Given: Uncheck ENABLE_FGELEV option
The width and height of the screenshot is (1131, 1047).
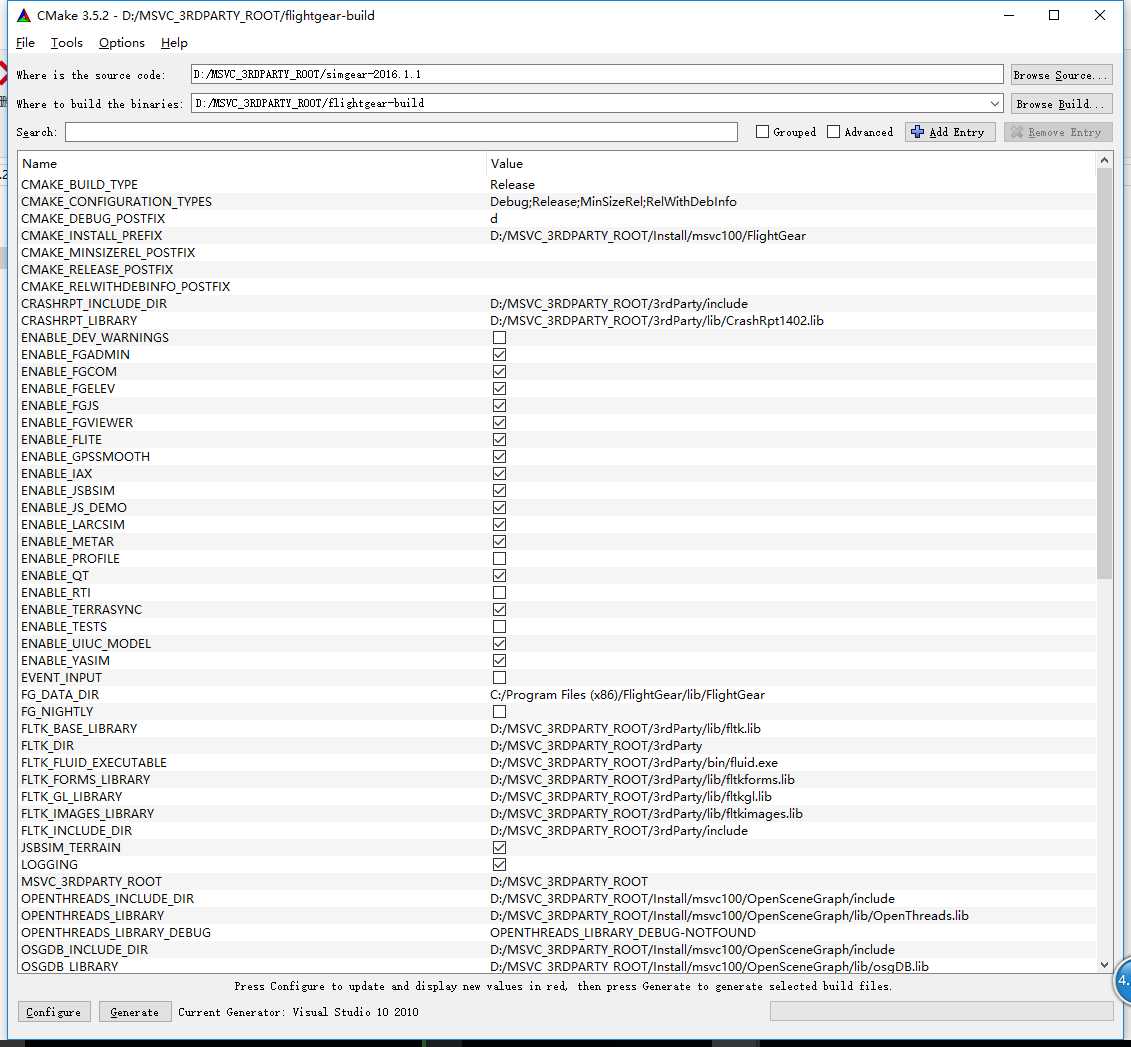Looking at the screenshot, I should 499,389.
